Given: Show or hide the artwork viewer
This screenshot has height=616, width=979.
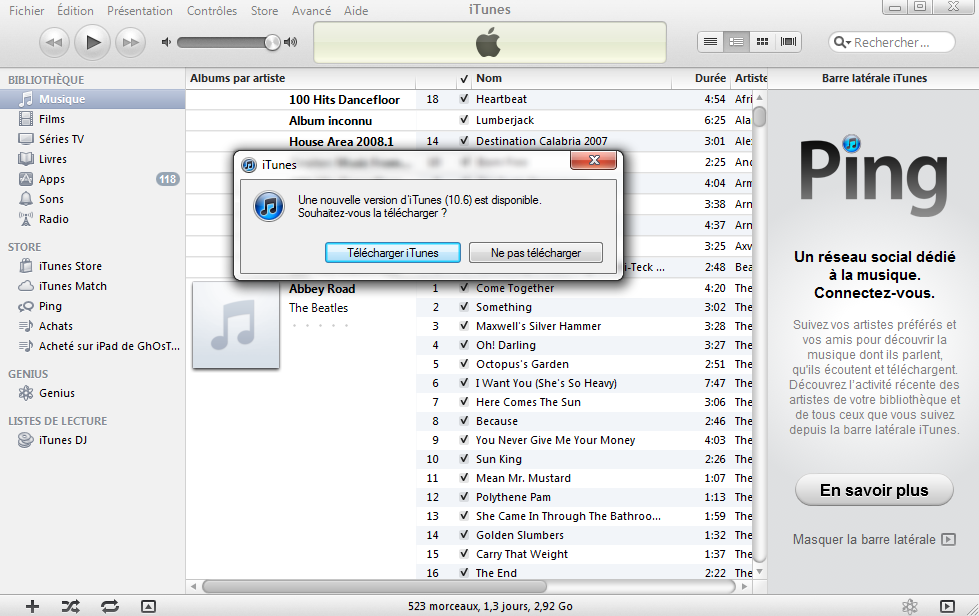Looking at the screenshot, I should pos(149,606).
